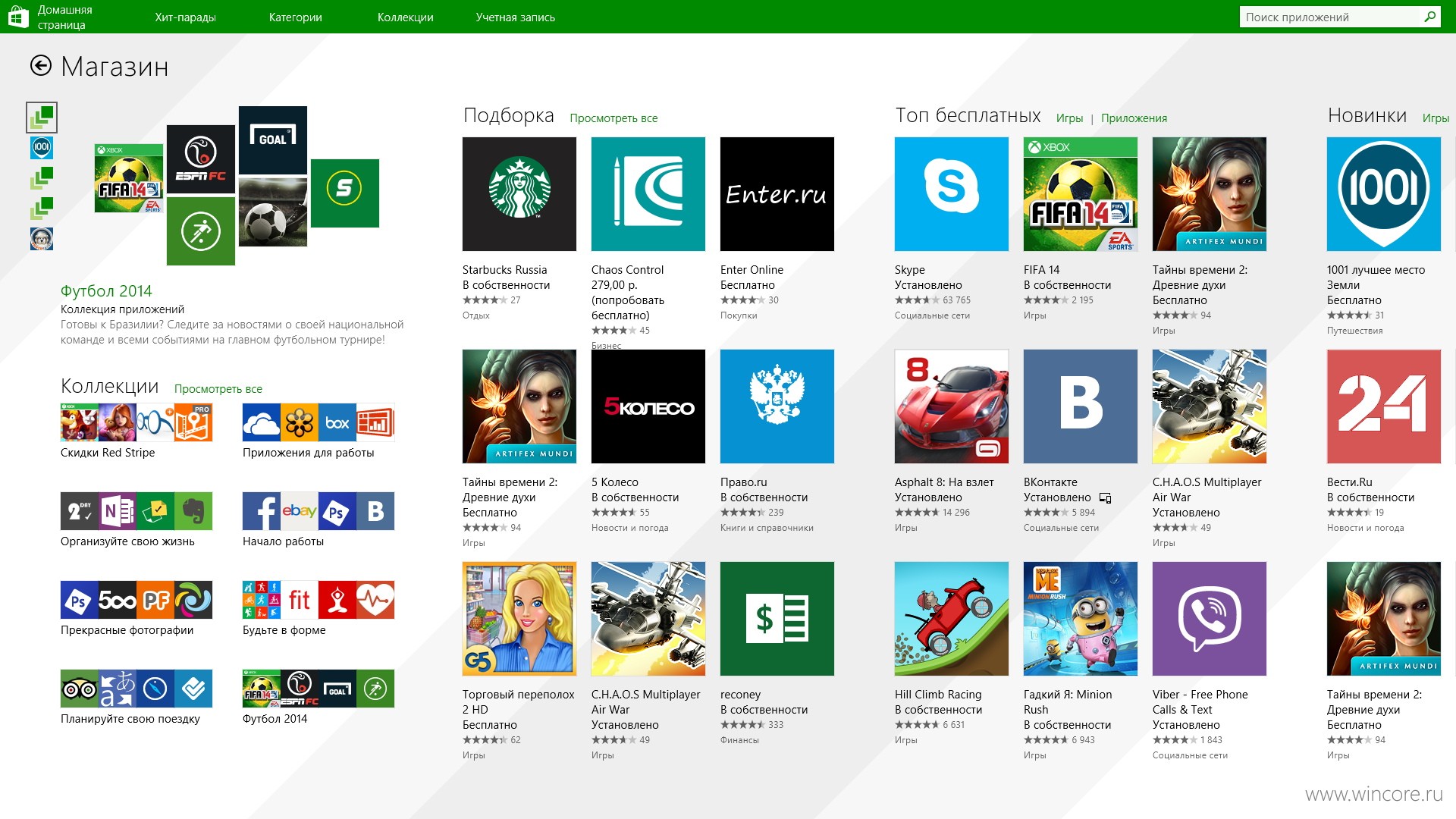Open the Скидки Red Stripe collection
Viewport: 1456px width, 819px height.
pyautogui.click(x=136, y=422)
